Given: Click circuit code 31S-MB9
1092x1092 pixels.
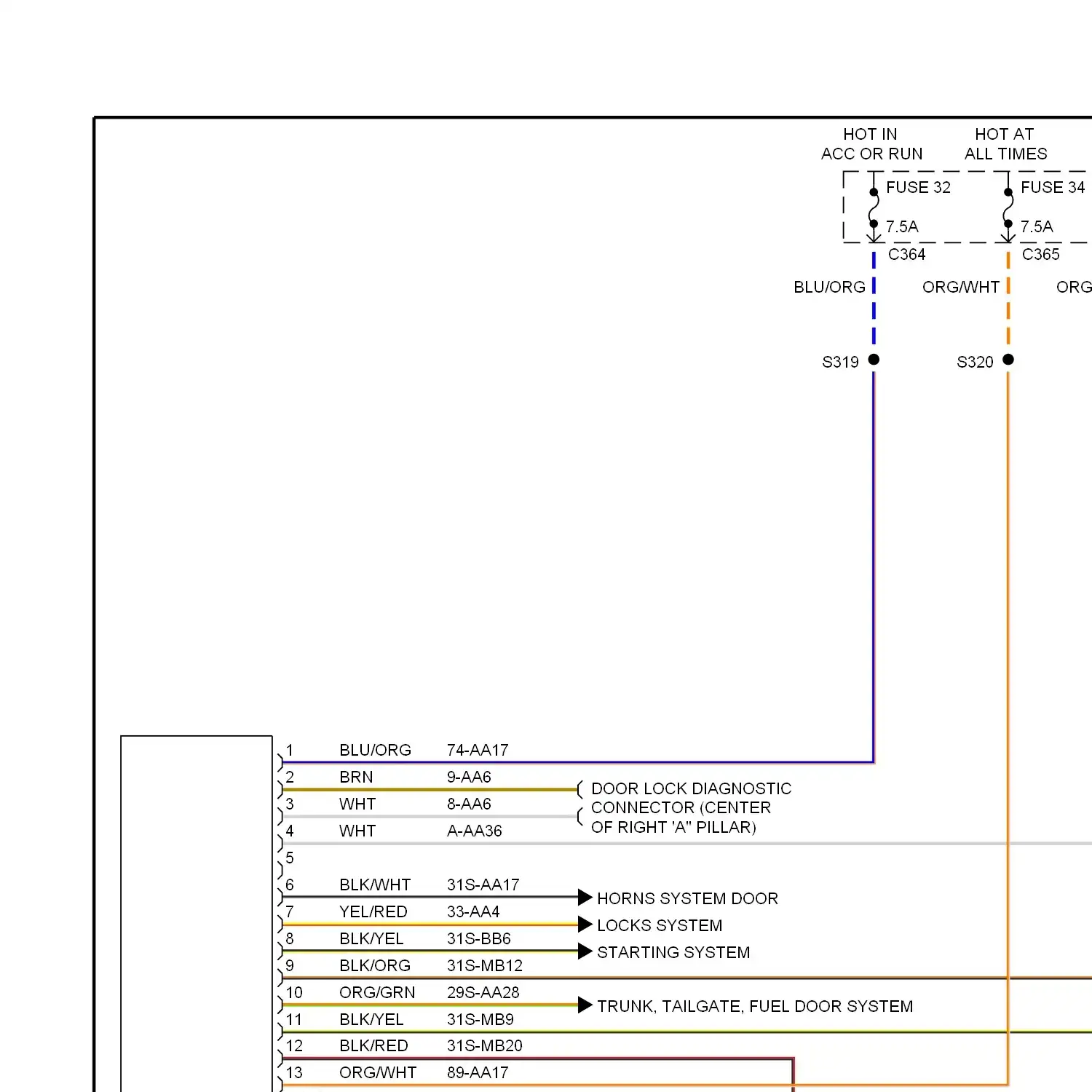Looking at the screenshot, I should click(x=480, y=1019).
